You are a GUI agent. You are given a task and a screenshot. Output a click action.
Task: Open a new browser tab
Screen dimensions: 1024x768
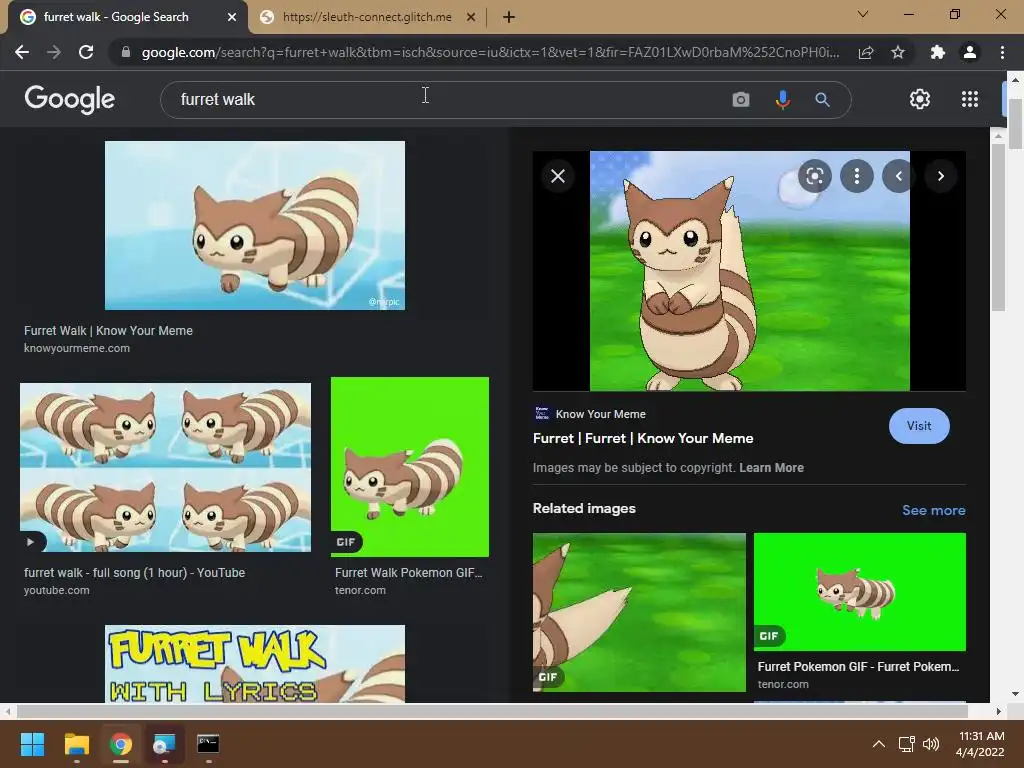coord(509,17)
